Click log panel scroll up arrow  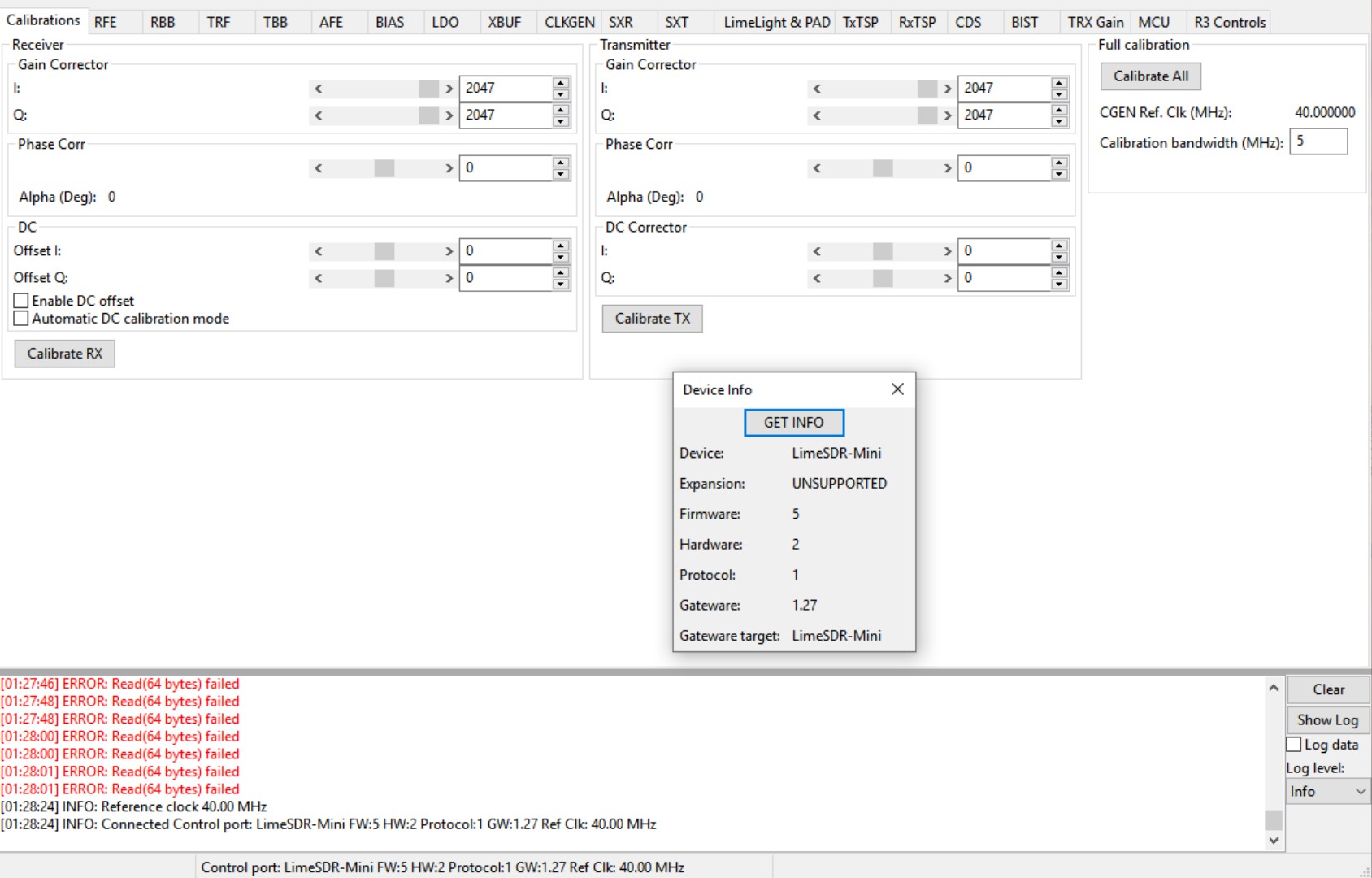tap(1274, 687)
